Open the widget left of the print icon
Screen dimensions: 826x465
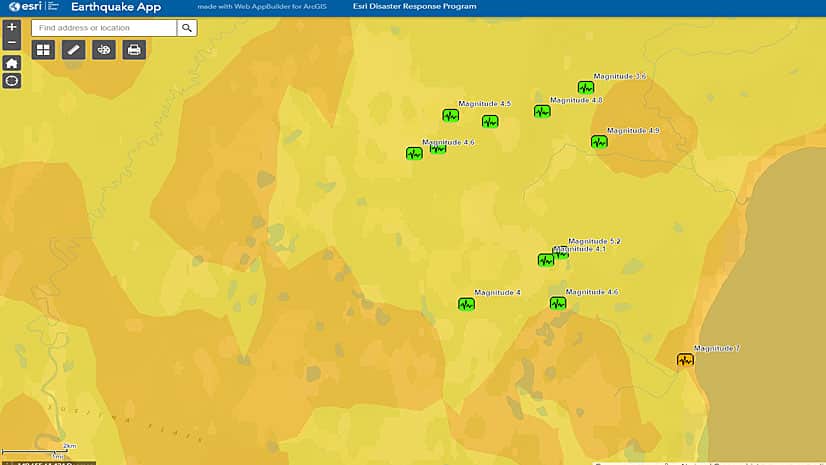[104, 50]
